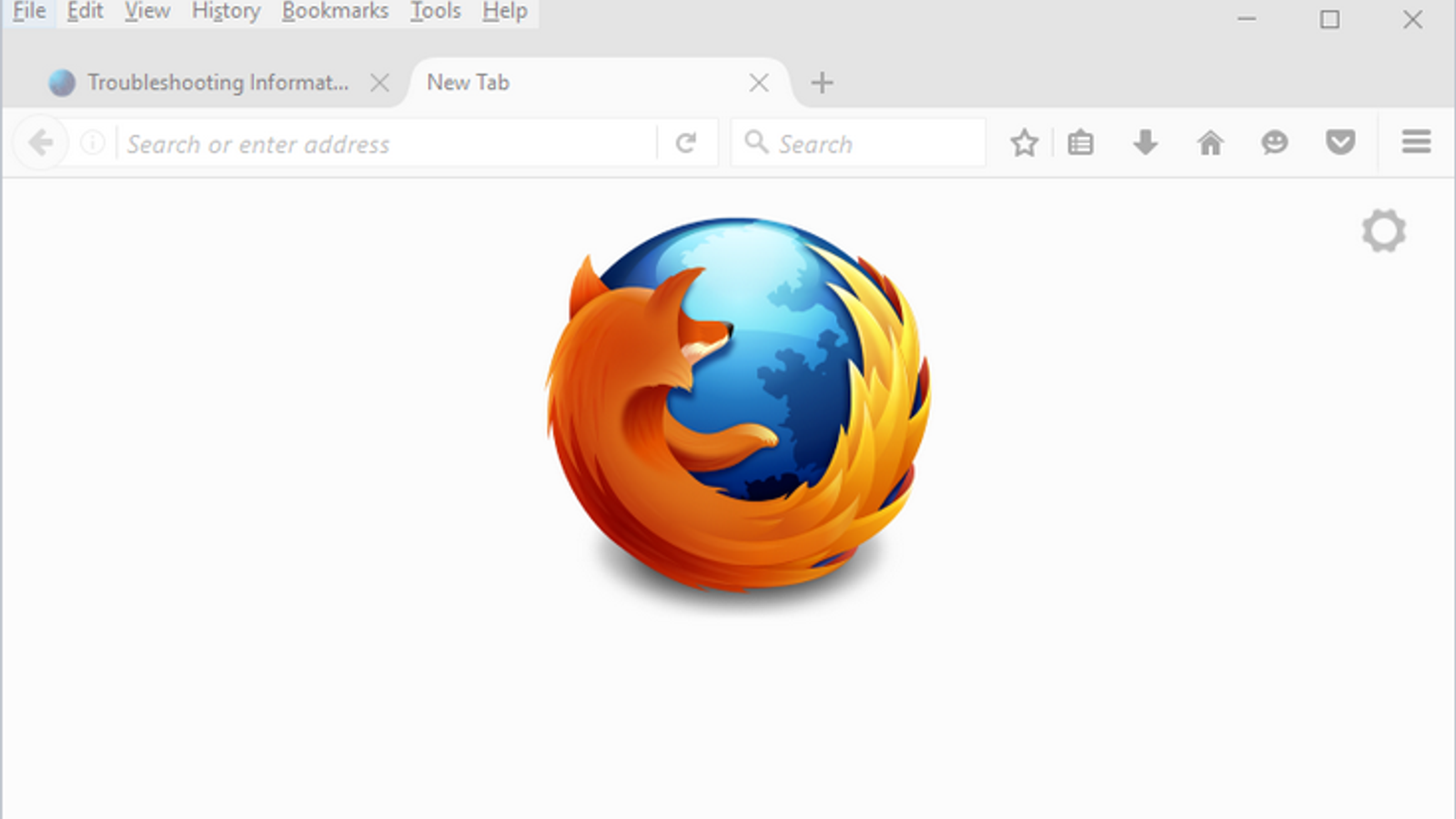Switch to the Troubleshooting Information tab

pyautogui.click(x=217, y=83)
